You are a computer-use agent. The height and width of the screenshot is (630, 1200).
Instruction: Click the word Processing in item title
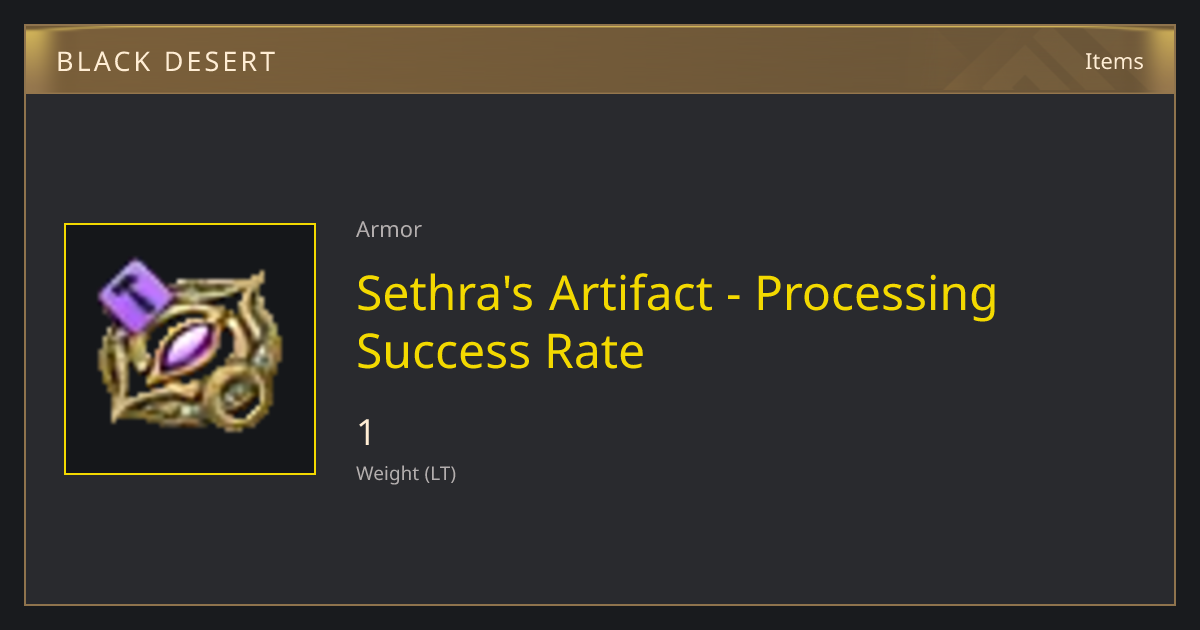click(876, 294)
